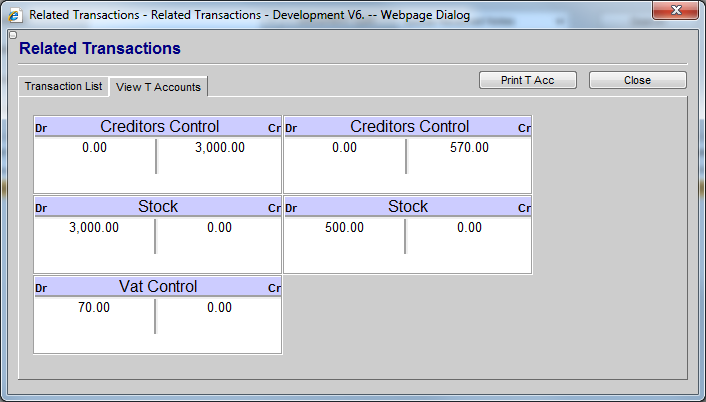Select the 500.00 debit value under Stock

point(344,228)
